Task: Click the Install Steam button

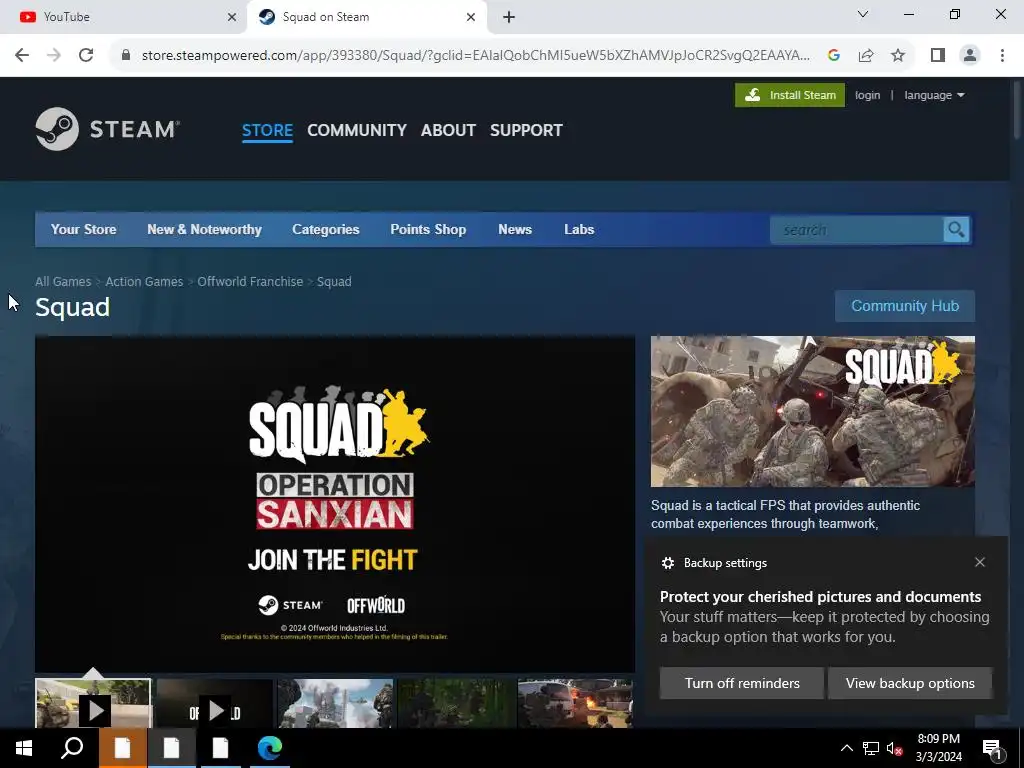Action: click(x=790, y=95)
